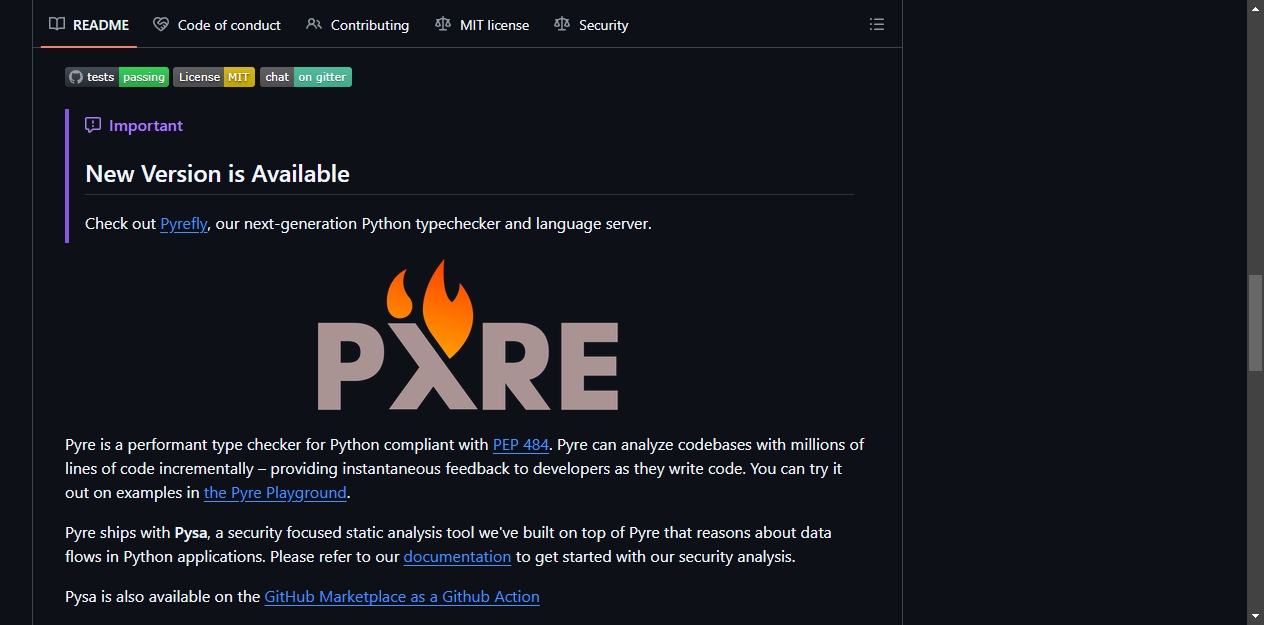Screen dimensions: 1264x625
Task: Click the New Version is Available heading
Action: point(217,173)
